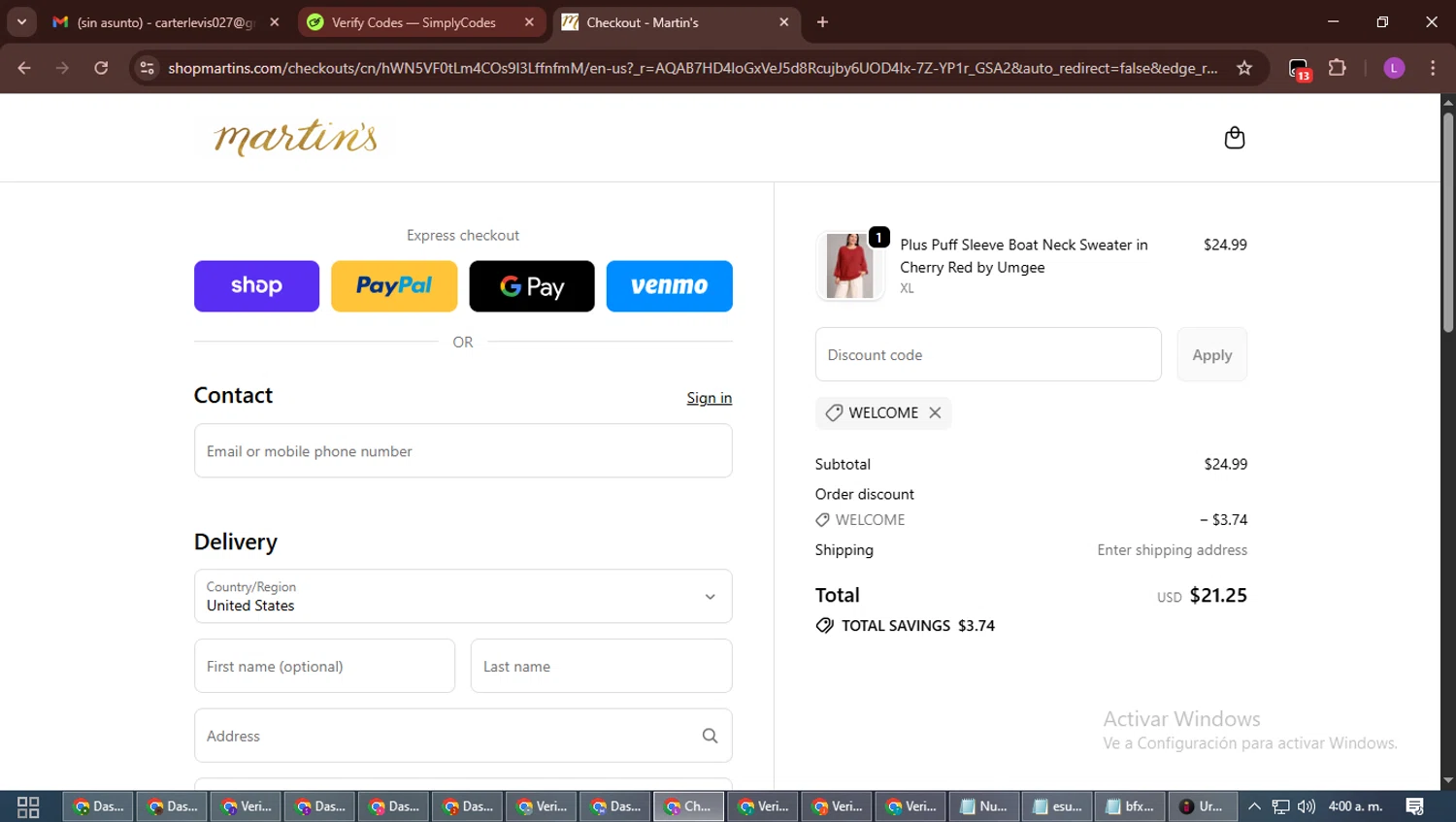Click the Delivery heading
Screen dimensions: 1456x822
236,542
